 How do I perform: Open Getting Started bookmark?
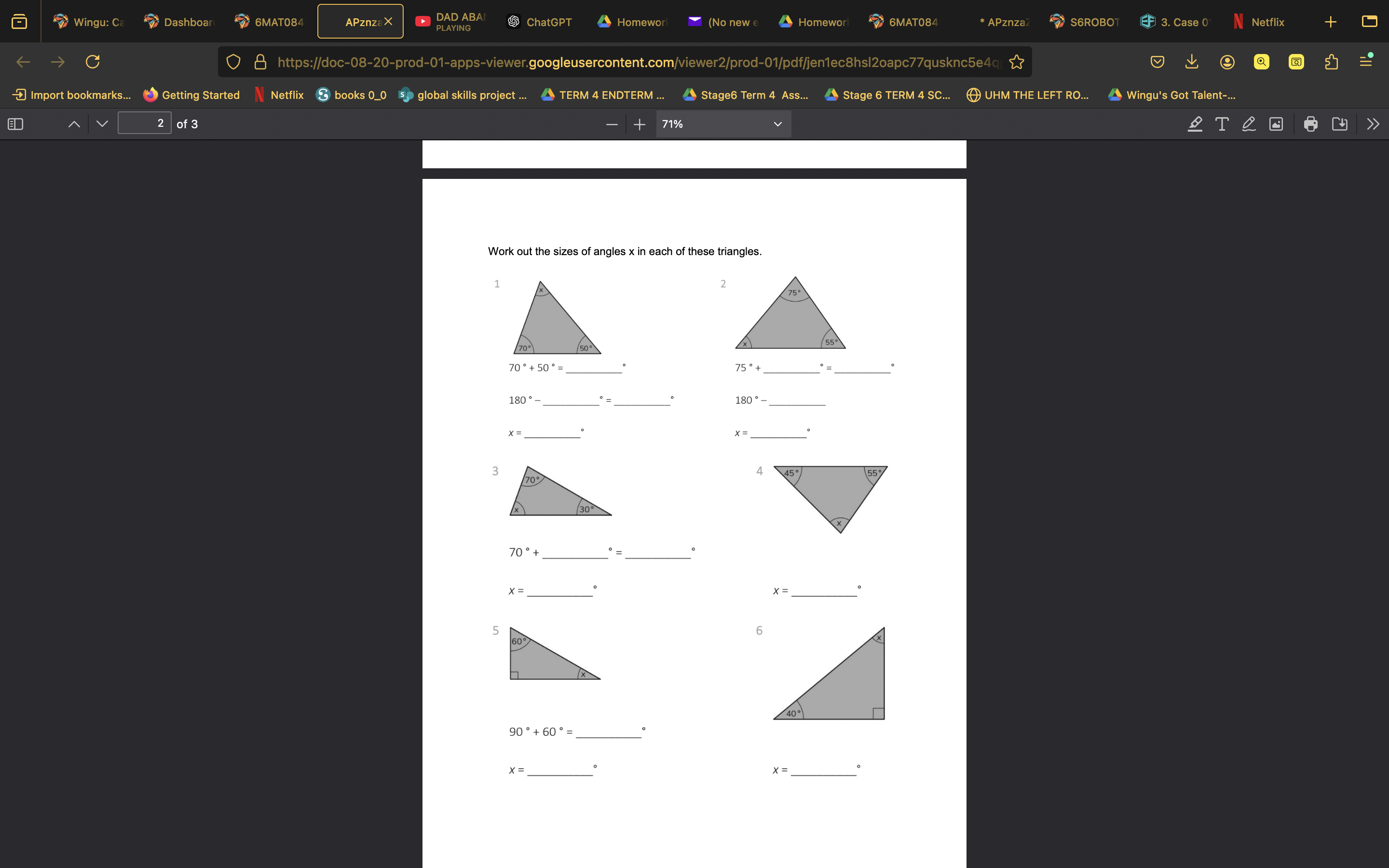pos(191,95)
